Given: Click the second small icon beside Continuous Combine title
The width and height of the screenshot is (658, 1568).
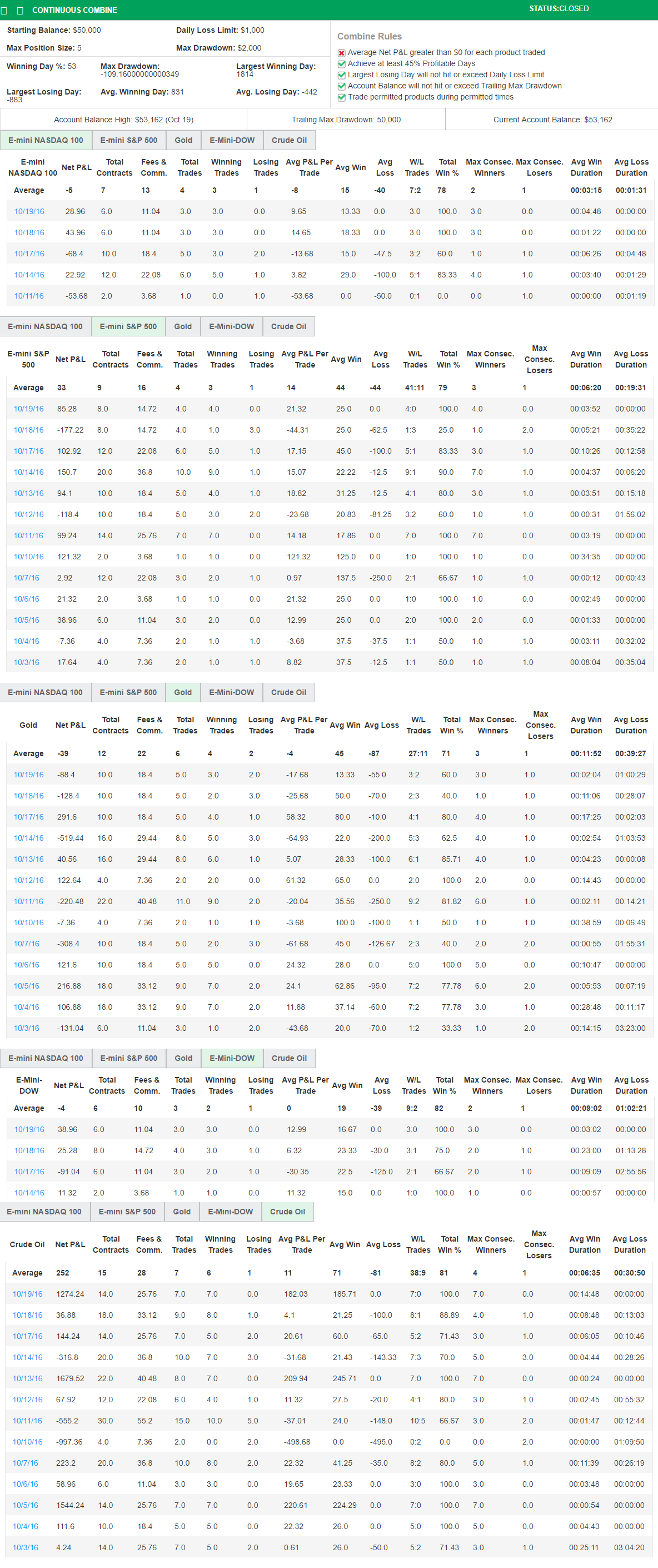Looking at the screenshot, I should 20,11.
